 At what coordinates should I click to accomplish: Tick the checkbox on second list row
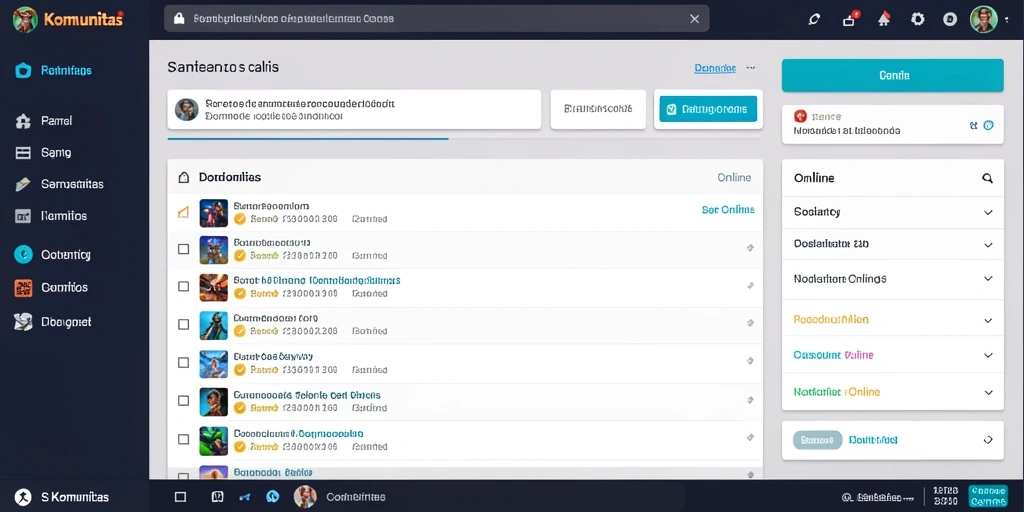coord(184,249)
